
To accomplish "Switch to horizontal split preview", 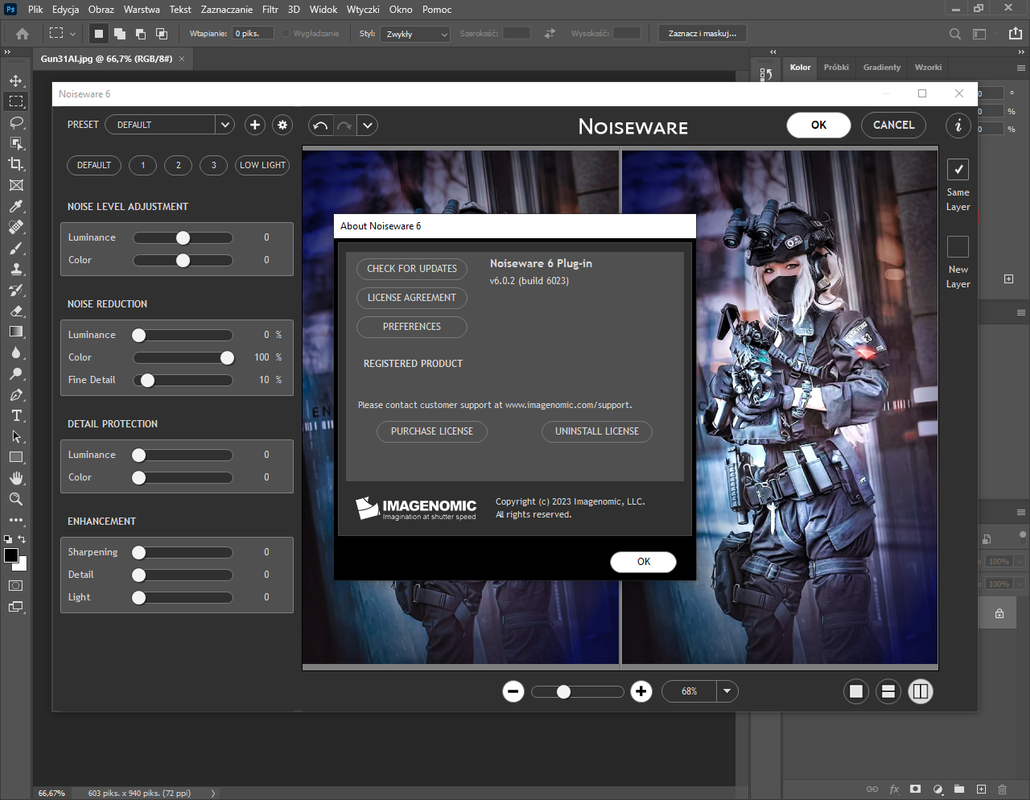I will tap(888, 691).
